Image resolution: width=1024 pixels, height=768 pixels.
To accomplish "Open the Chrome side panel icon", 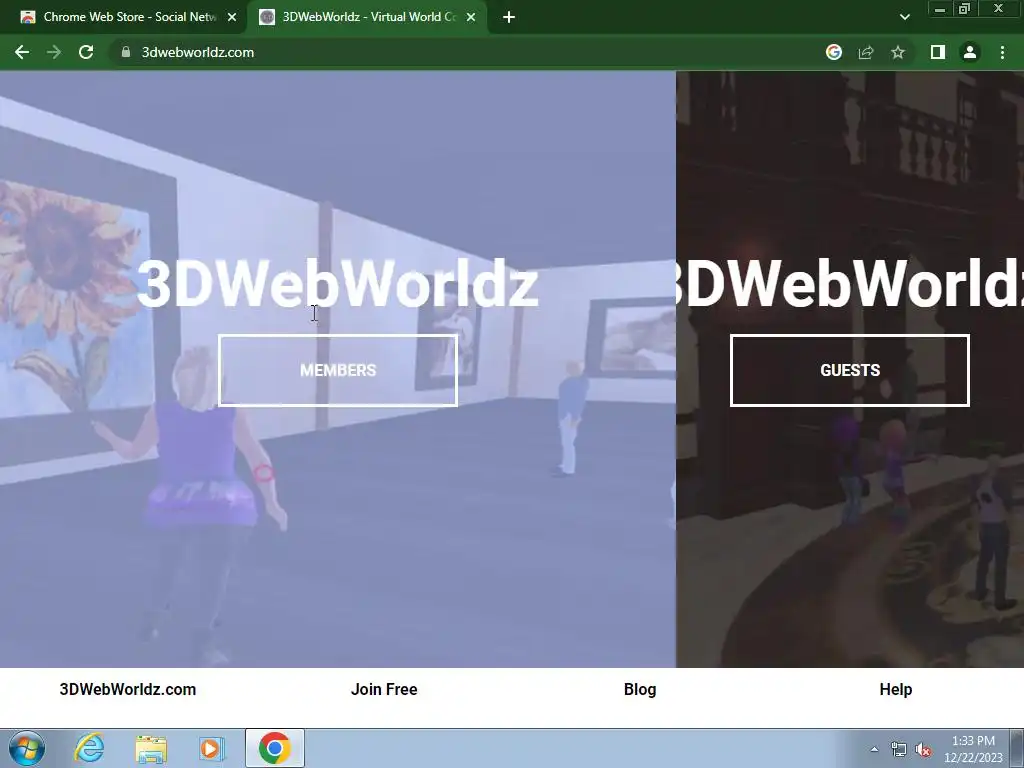I will [938, 52].
